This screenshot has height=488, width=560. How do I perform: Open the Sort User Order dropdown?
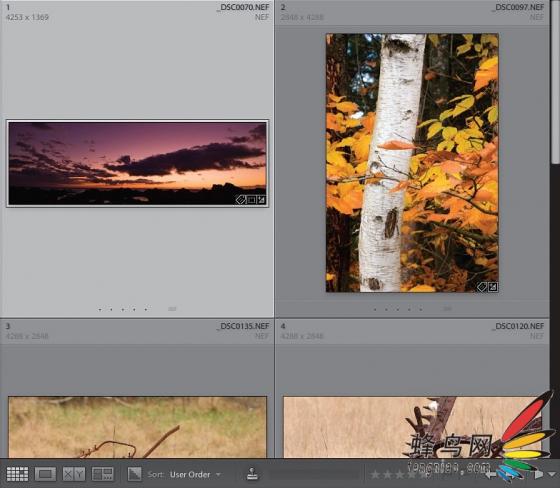pos(195,474)
